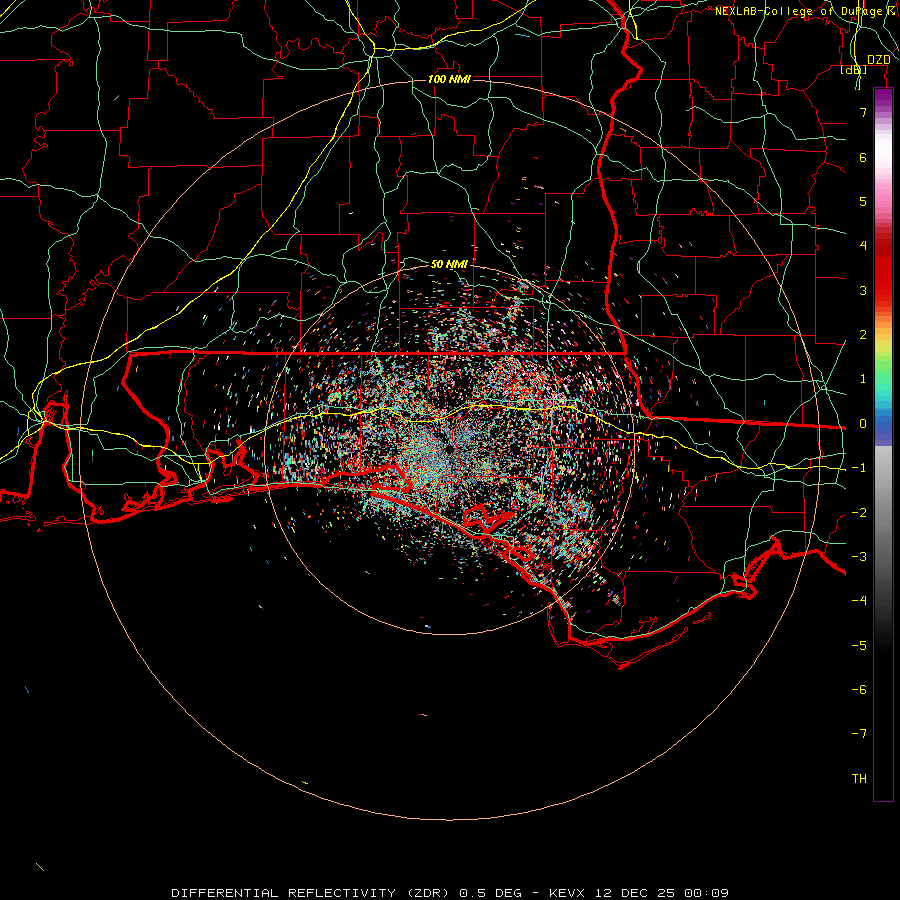Click the color scale value -7
Screen dimensions: 900x900
coord(859,734)
